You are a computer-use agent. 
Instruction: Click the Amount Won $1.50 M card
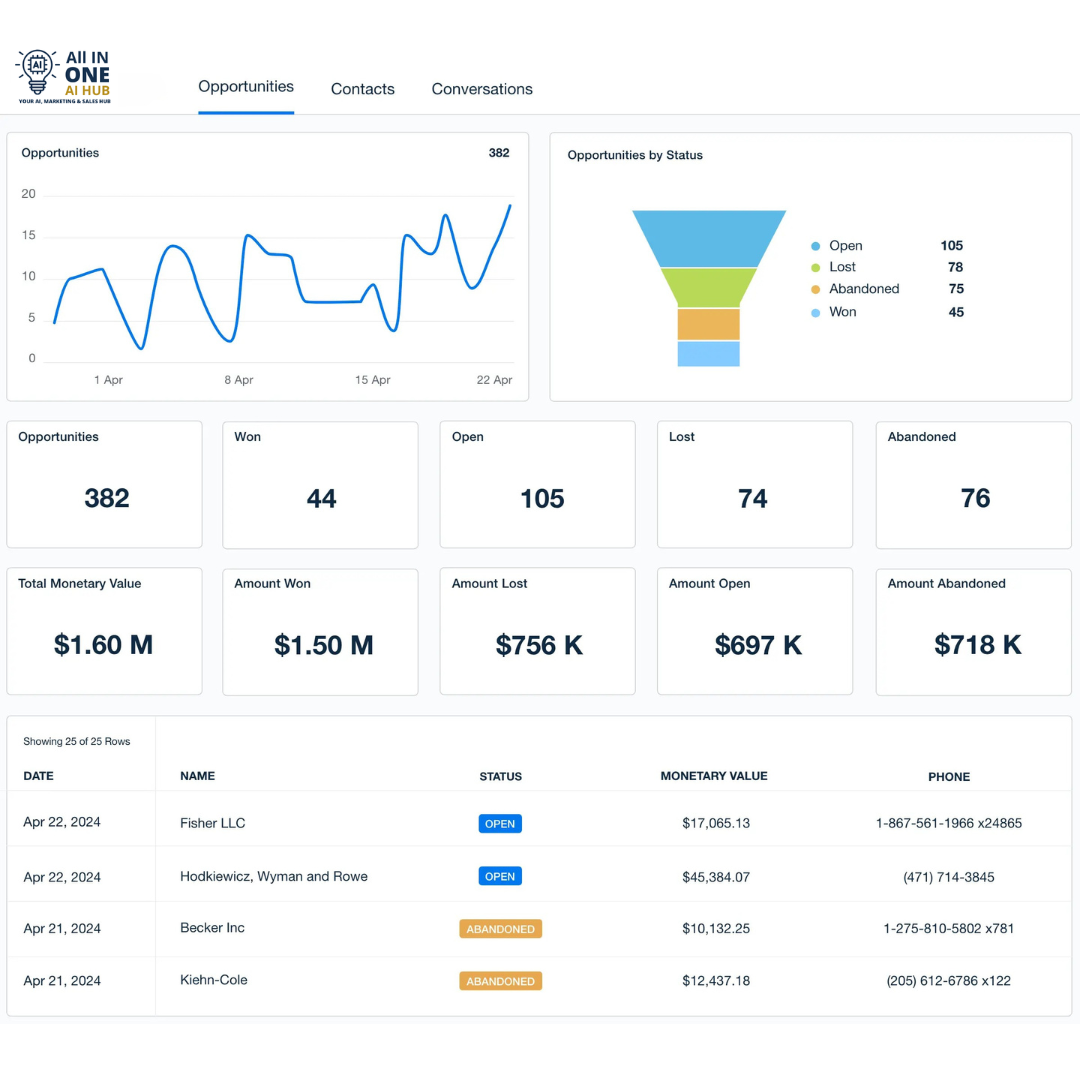coord(320,632)
